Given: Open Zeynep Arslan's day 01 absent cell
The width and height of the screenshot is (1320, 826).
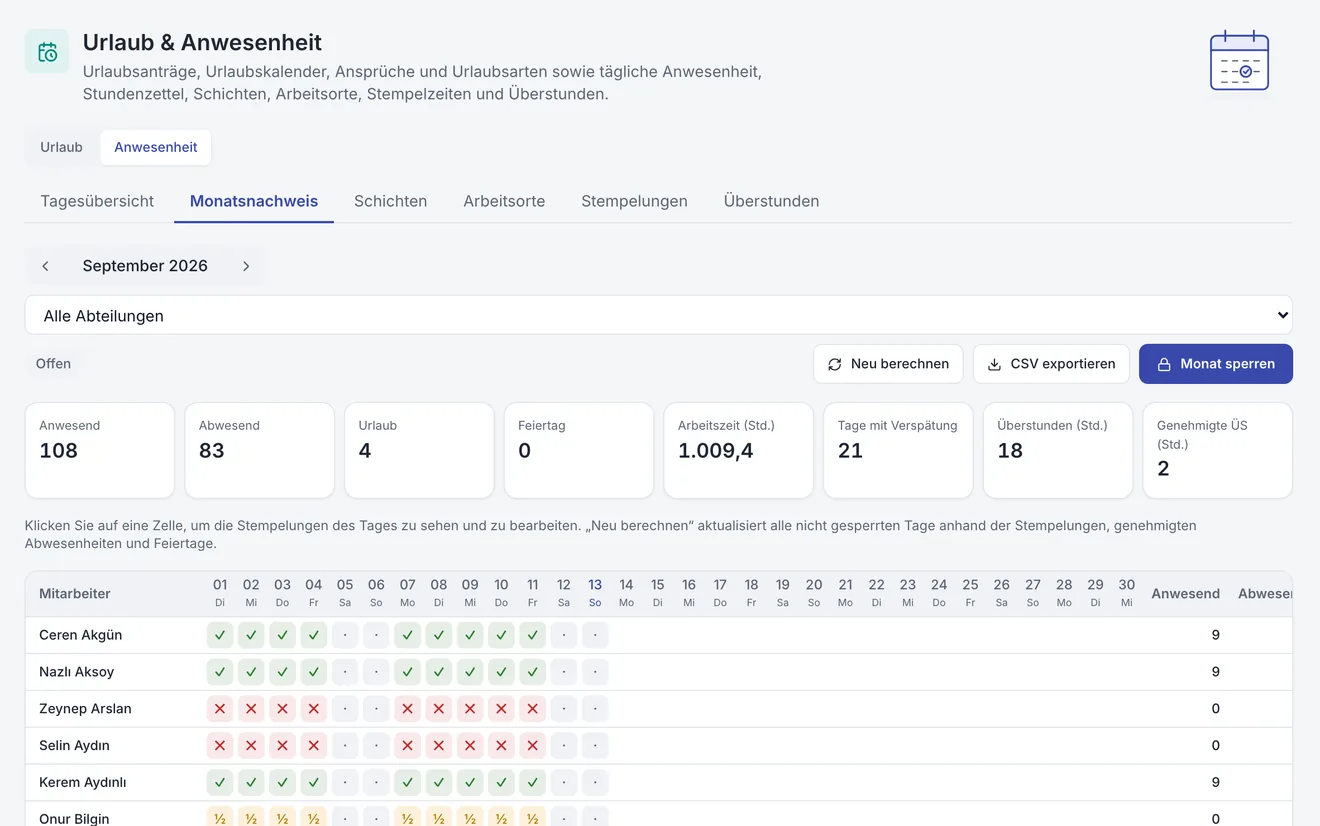Looking at the screenshot, I should [220, 709].
